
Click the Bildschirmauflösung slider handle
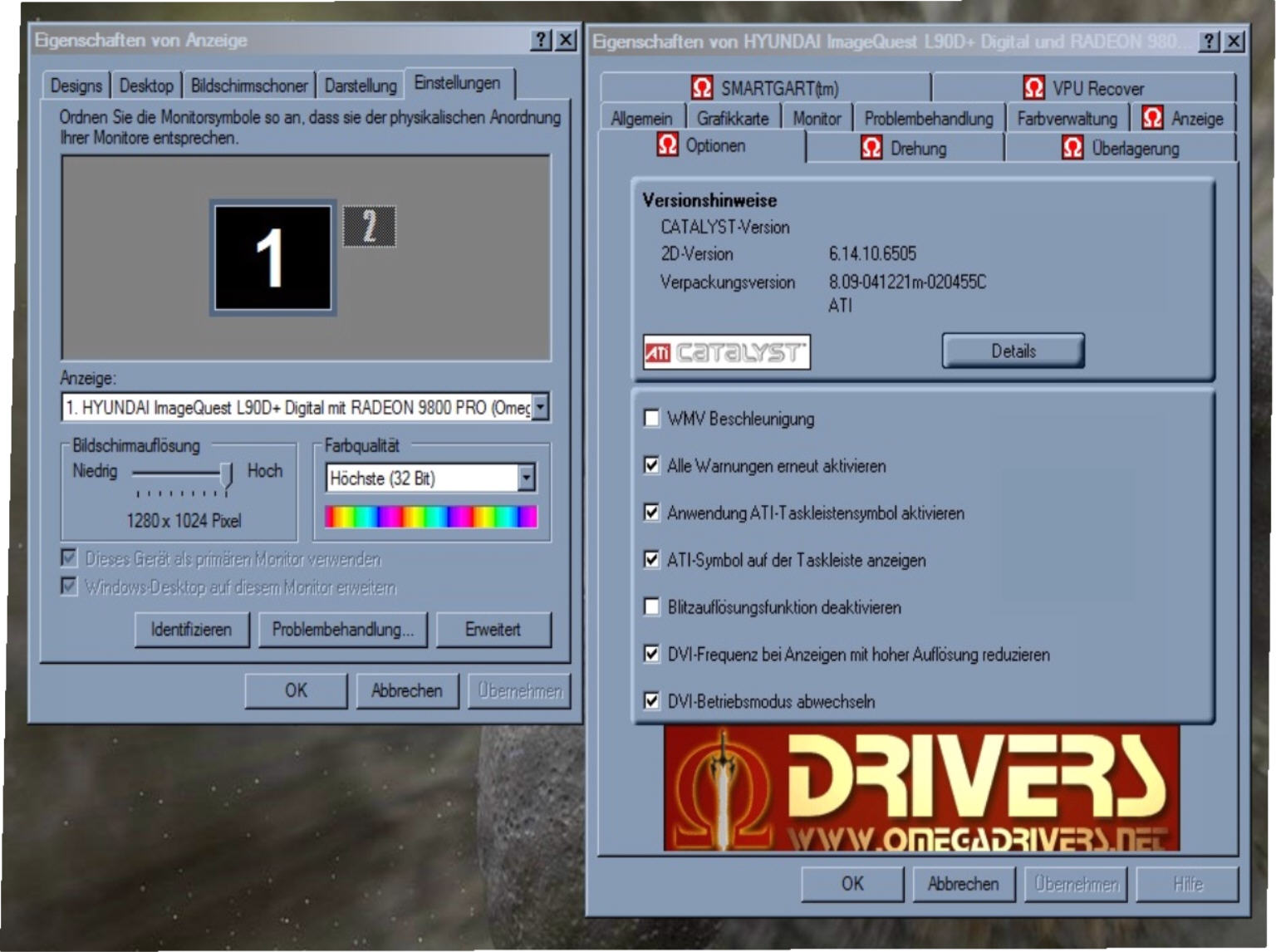click(226, 474)
